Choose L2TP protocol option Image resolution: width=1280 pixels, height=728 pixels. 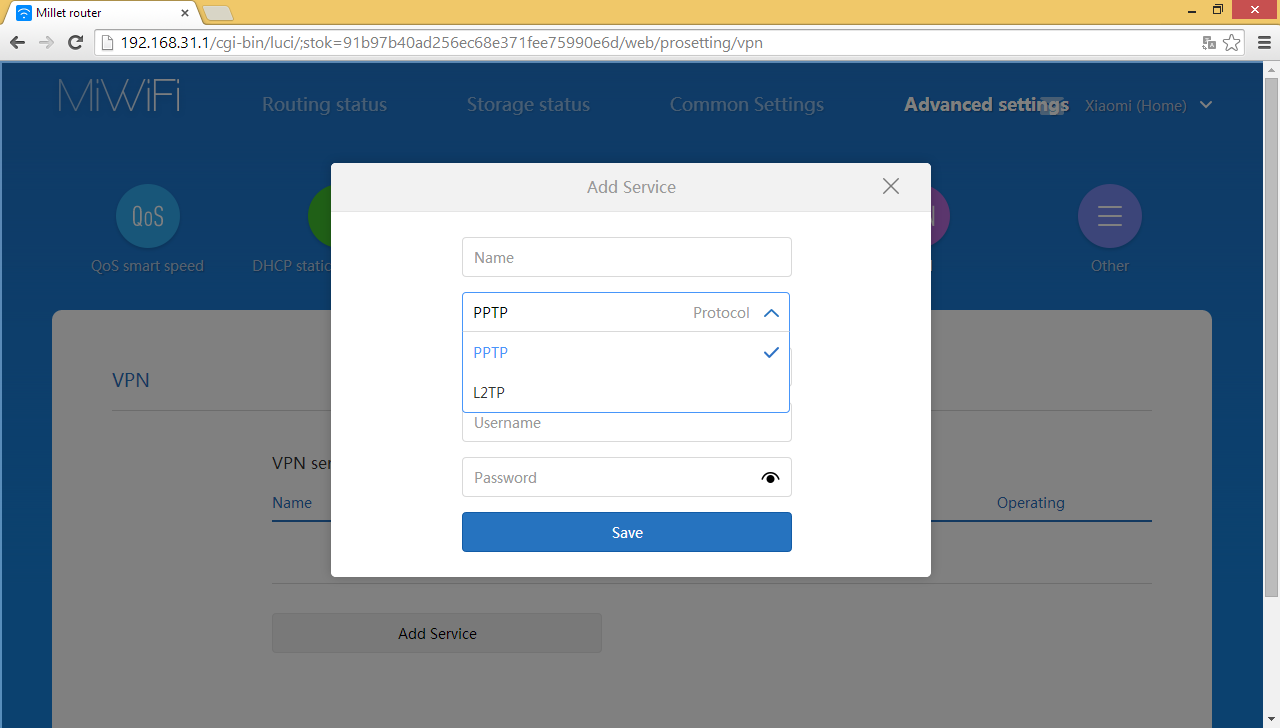click(626, 392)
